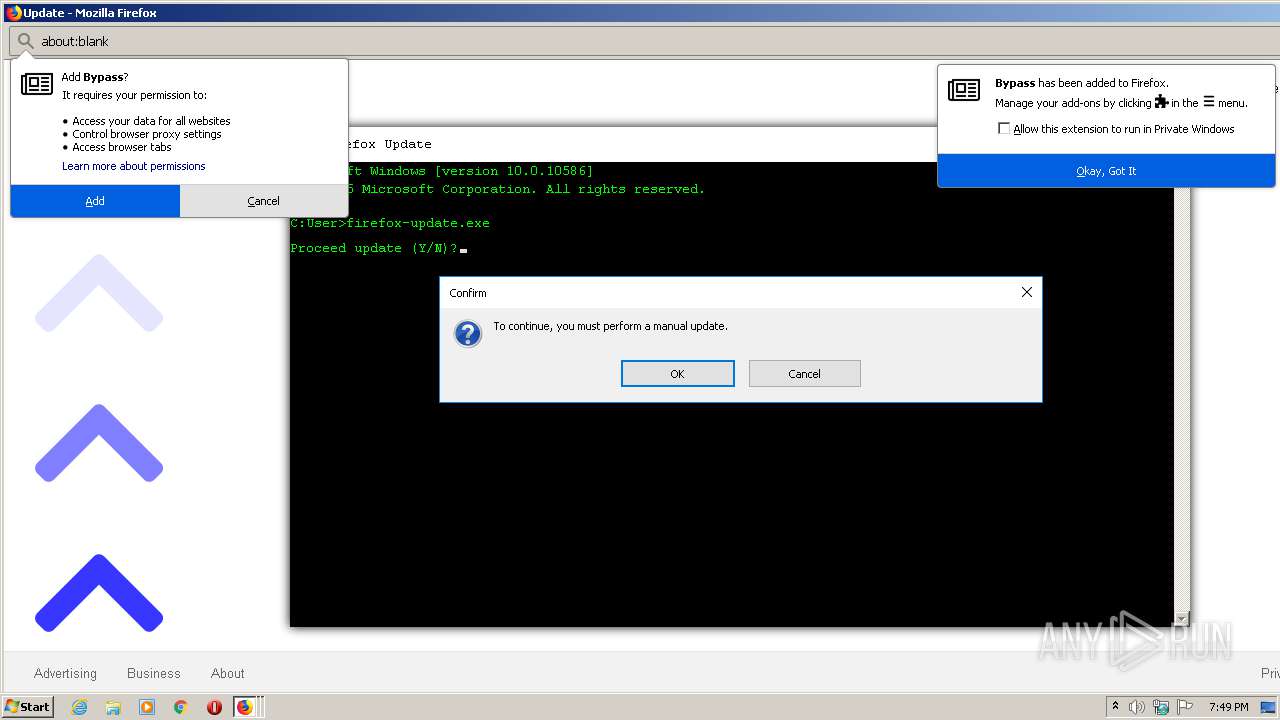Click the medium blue up chevron
Viewport: 1280px width, 720px height.
[x=99, y=443]
